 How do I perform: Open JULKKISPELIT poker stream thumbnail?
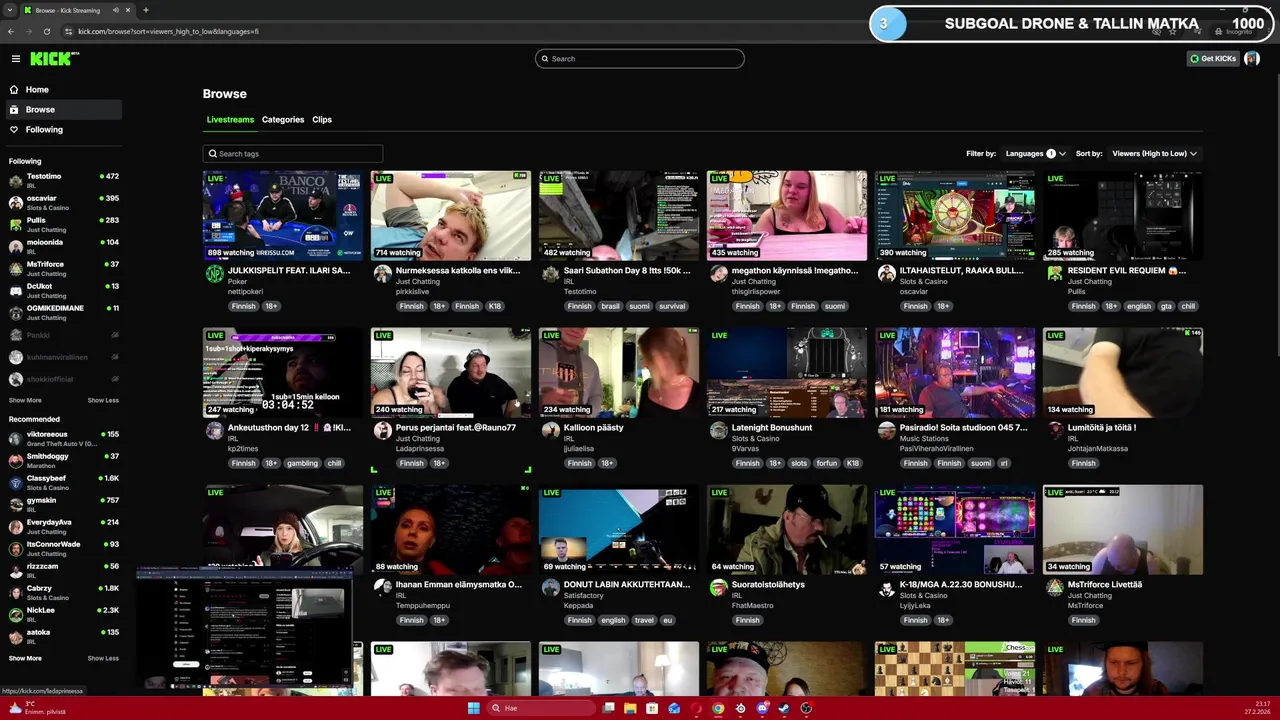[283, 216]
